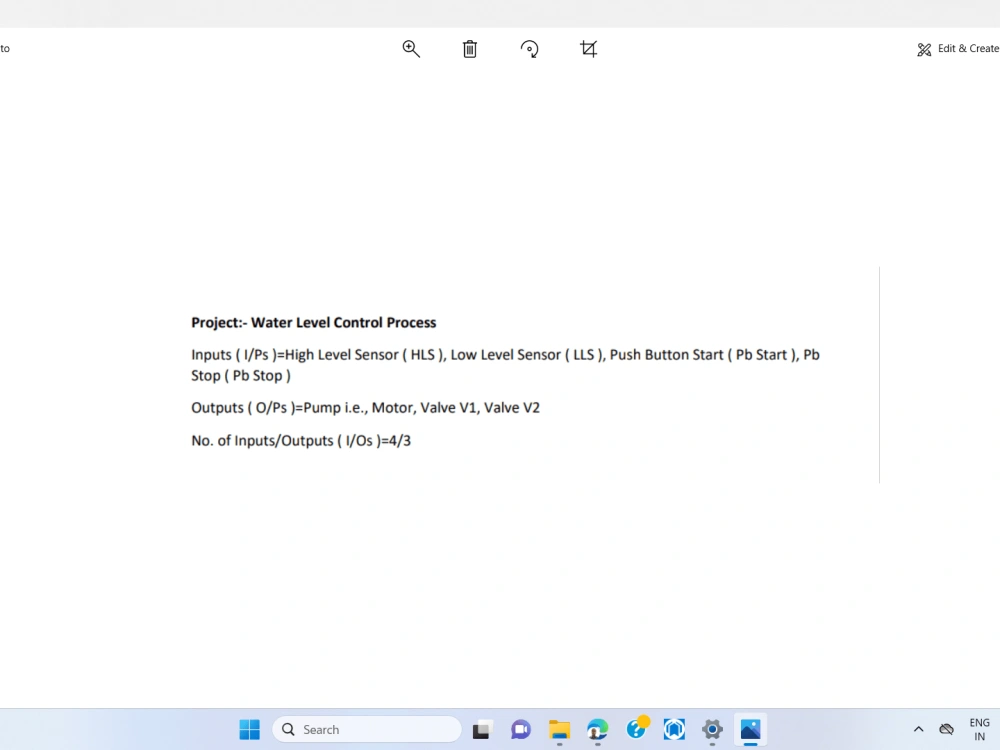Open the Photos app icon on the taskbar
Viewport: 1000px width, 750px height.
pyautogui.click(x=750, y=729)
